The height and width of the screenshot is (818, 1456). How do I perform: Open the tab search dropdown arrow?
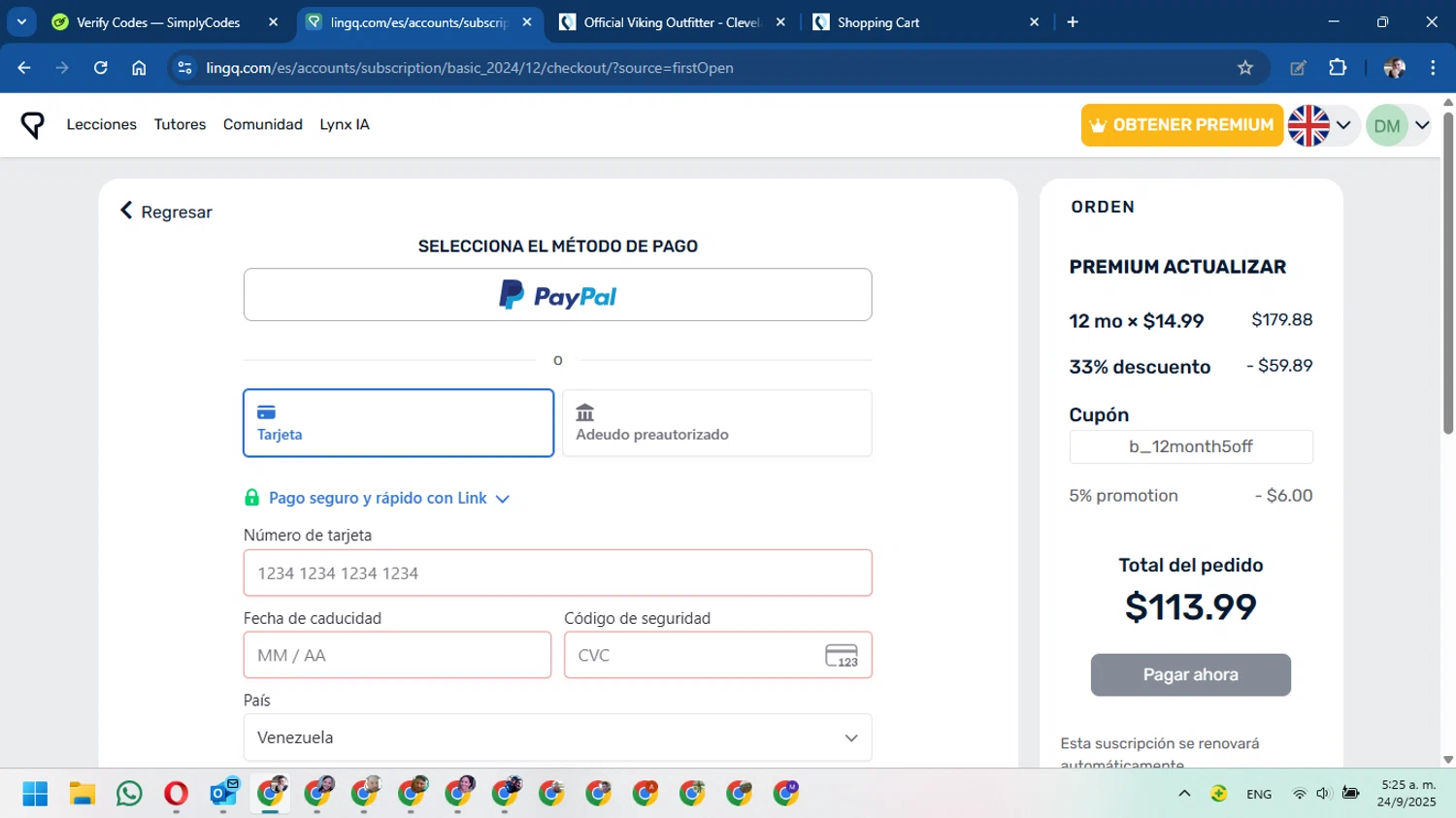(21, 22)
